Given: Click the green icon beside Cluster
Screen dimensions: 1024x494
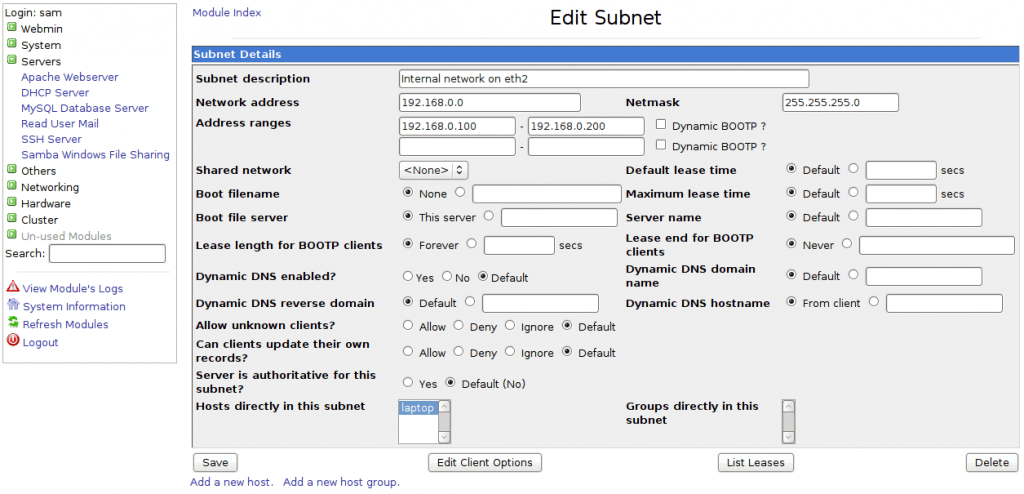Looking at the screenshot, I should click(12, 219).
